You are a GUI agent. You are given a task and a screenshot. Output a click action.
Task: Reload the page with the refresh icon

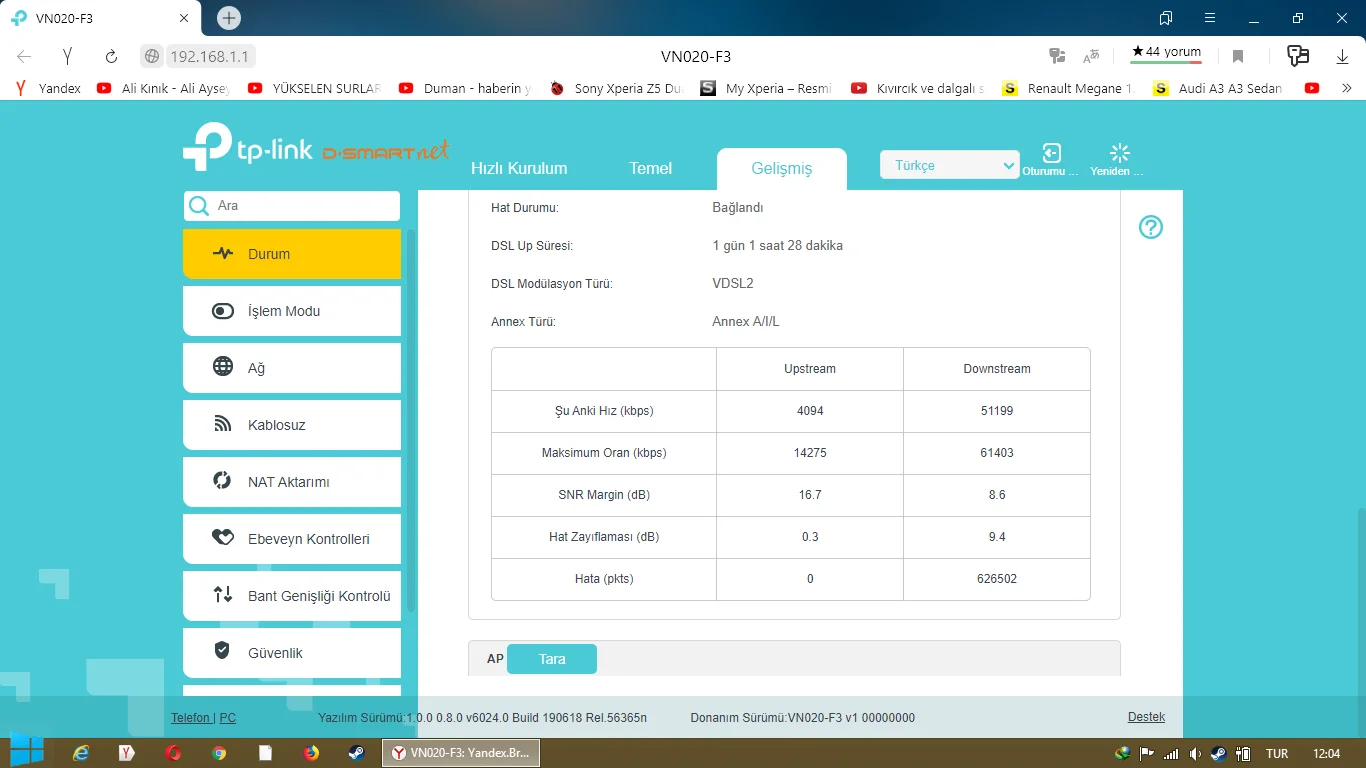coord(111,56)
